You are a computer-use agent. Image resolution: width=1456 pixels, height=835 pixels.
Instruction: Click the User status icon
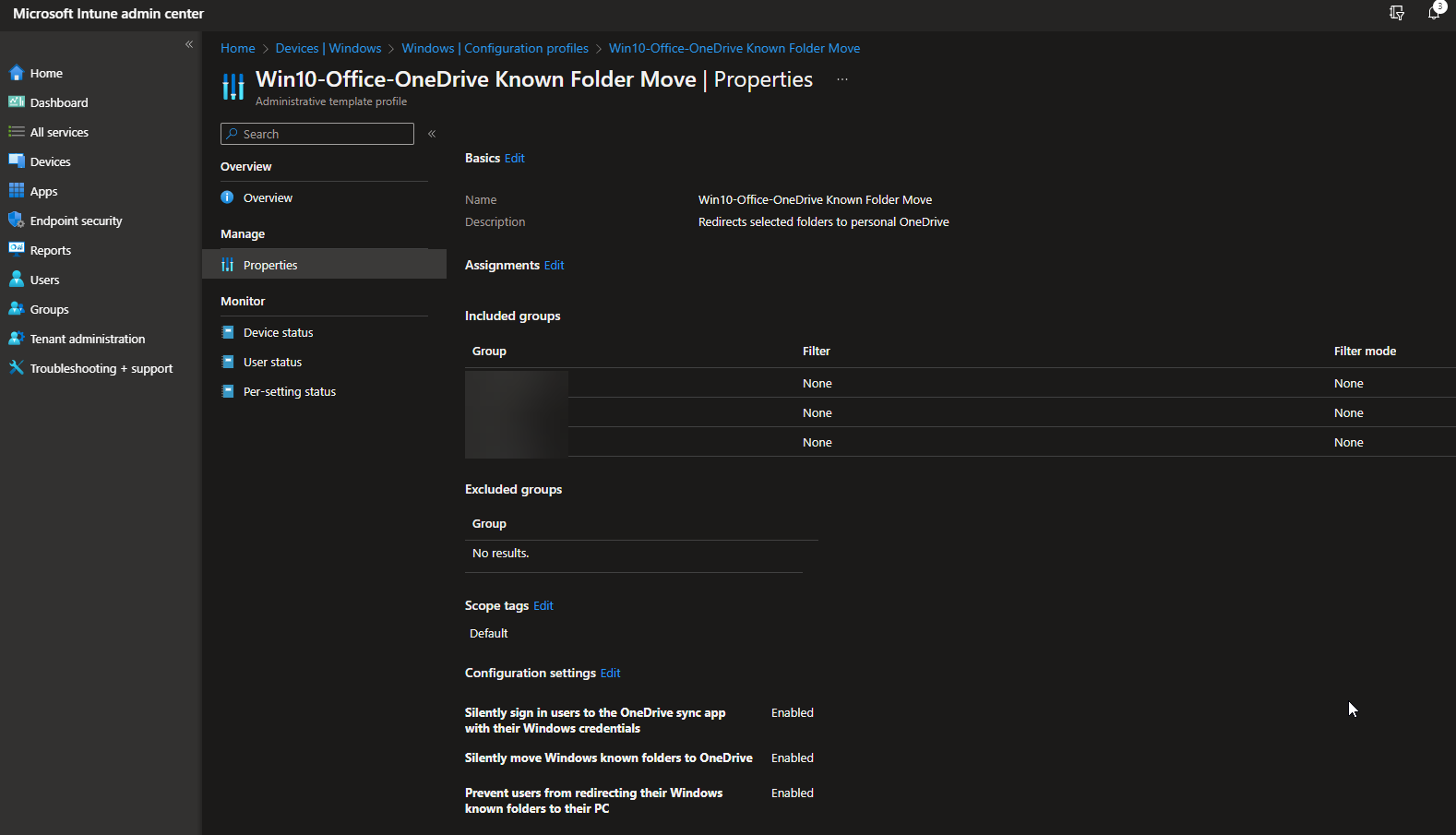click(227, 362)
